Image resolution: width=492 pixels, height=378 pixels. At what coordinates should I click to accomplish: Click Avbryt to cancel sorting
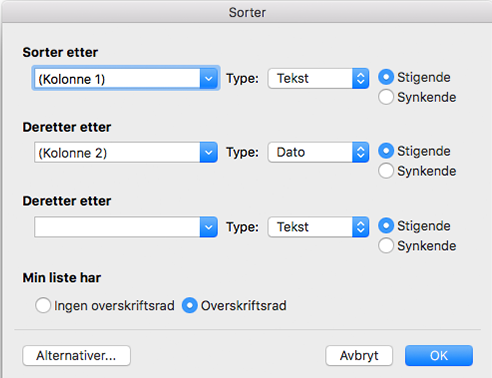[x=359, y=356]
